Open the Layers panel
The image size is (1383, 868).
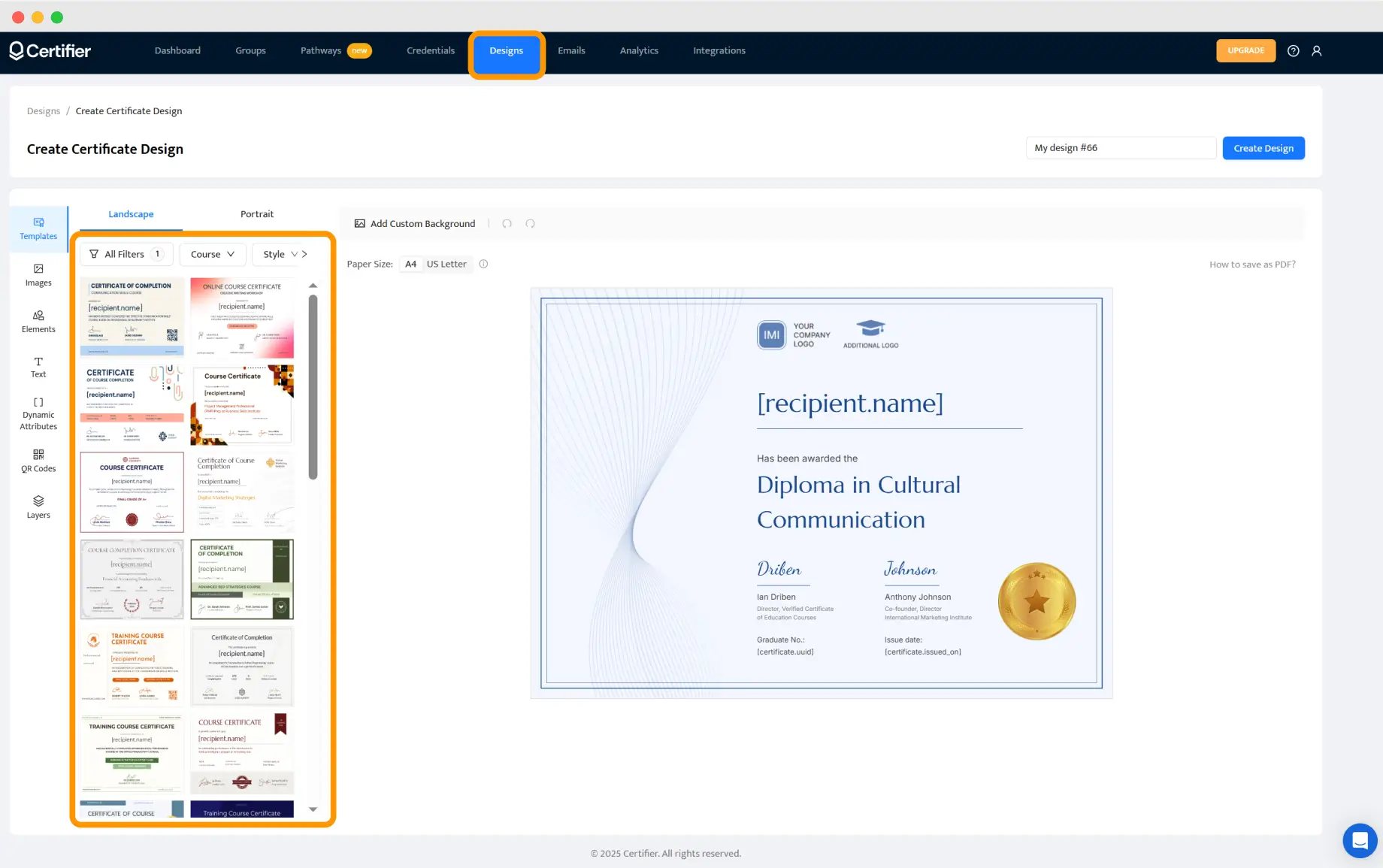click(38, 507)
